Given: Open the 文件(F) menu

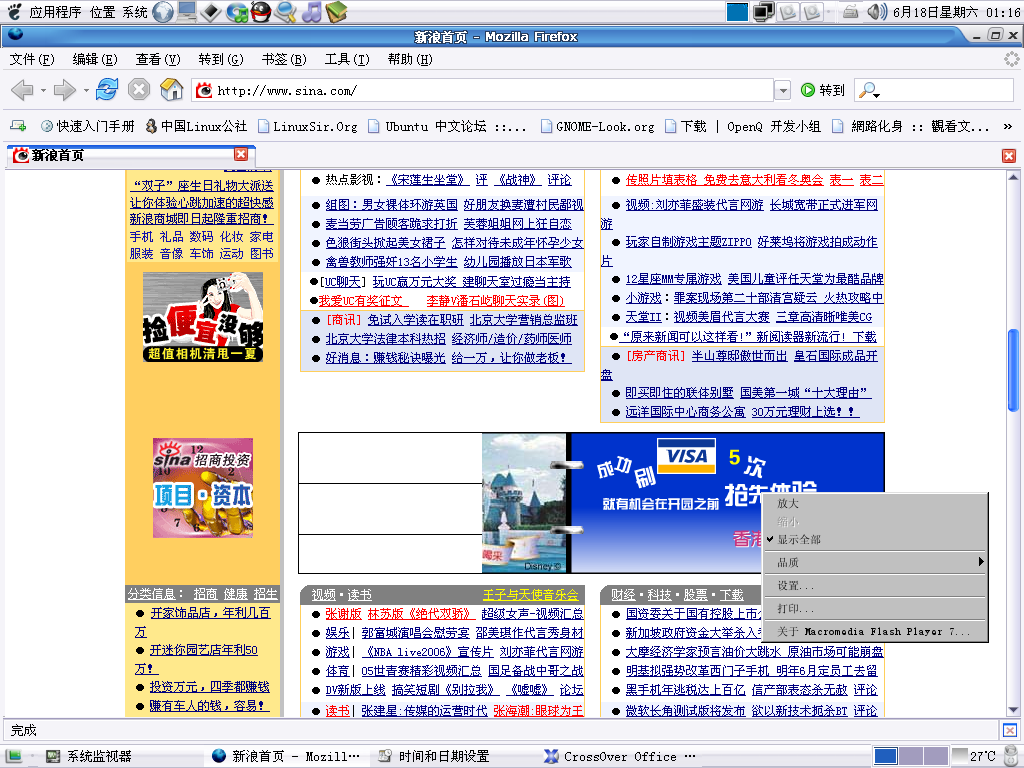Looking at the screenshot, I should click(32, 59).
